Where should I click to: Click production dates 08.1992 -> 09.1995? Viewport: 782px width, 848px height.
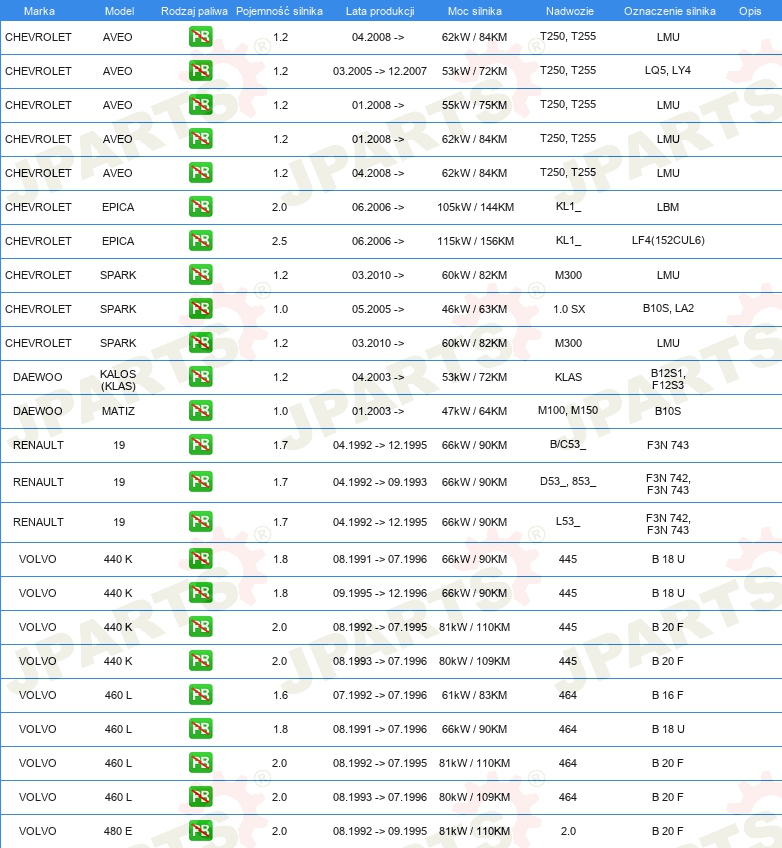pos(380,831)
